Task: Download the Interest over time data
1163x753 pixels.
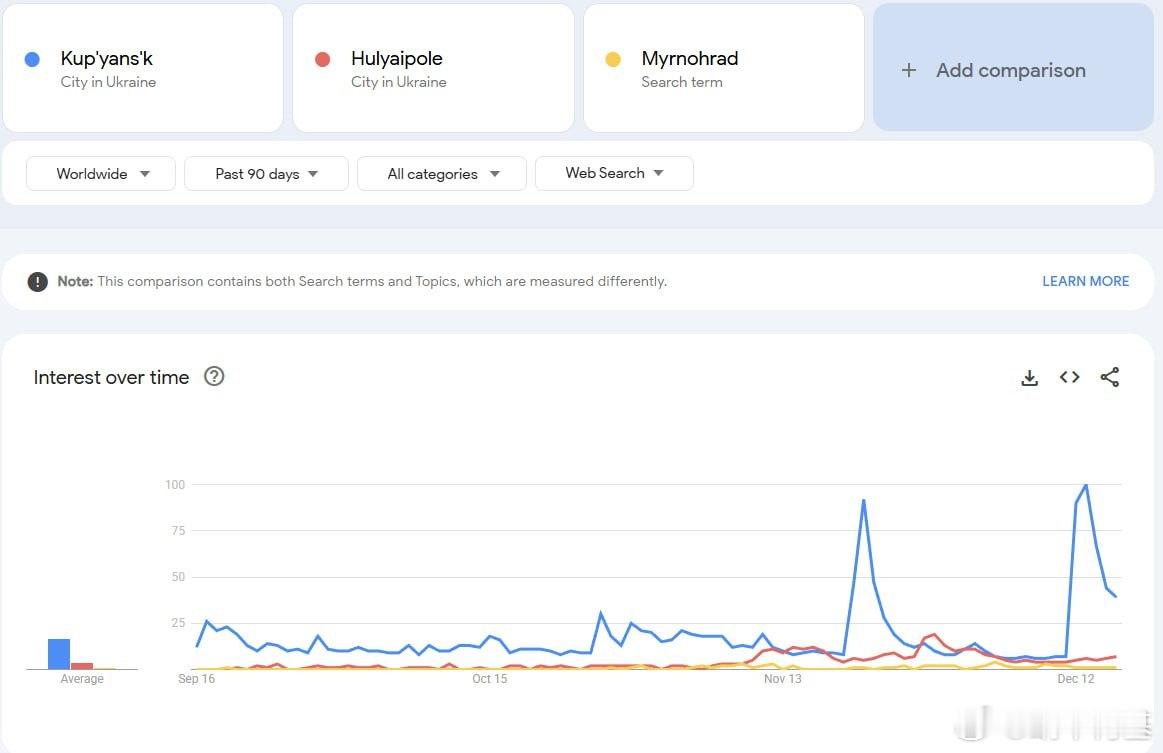Action: click(x=1029, y=377)
